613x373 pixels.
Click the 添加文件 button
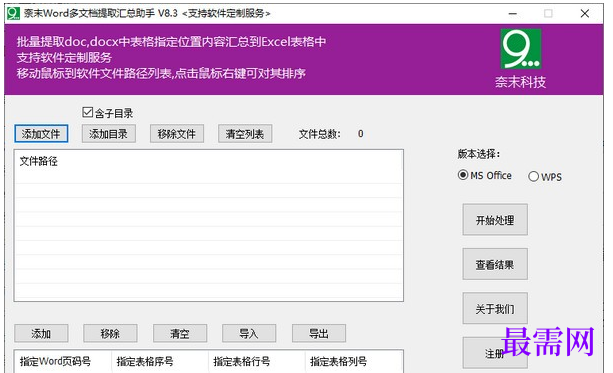click(x=41, y=134)
